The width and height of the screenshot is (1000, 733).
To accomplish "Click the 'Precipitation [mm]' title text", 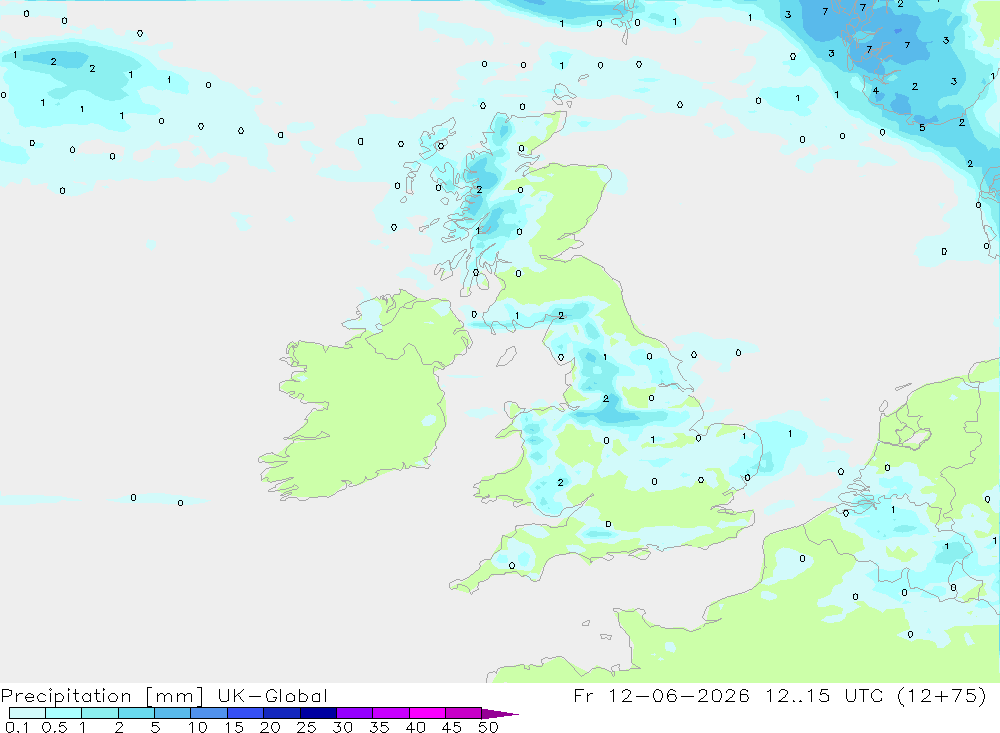I will tap(102, 696).
